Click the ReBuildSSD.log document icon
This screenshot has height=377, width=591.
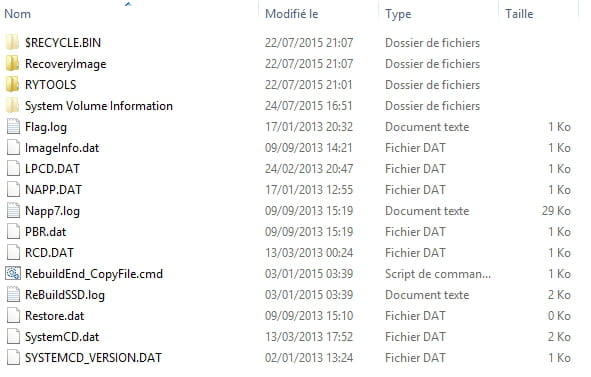(13, 295)
